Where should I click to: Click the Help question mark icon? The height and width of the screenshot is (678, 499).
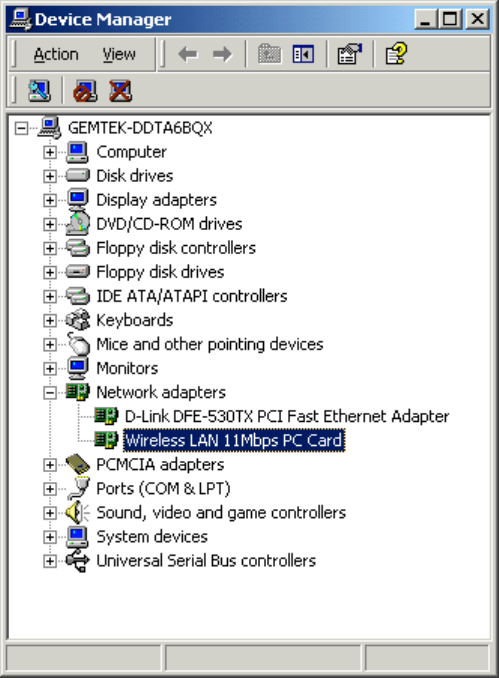tap(396, 54)
